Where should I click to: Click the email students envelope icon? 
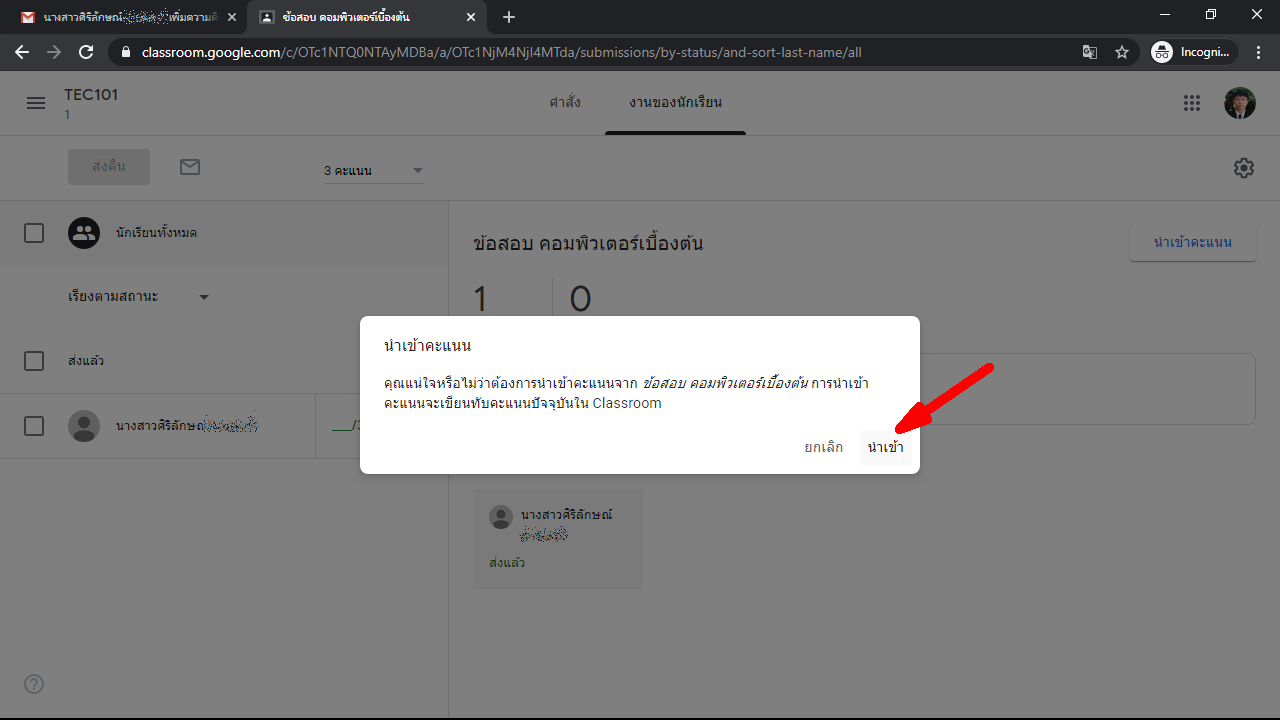[x=190, y=167]
